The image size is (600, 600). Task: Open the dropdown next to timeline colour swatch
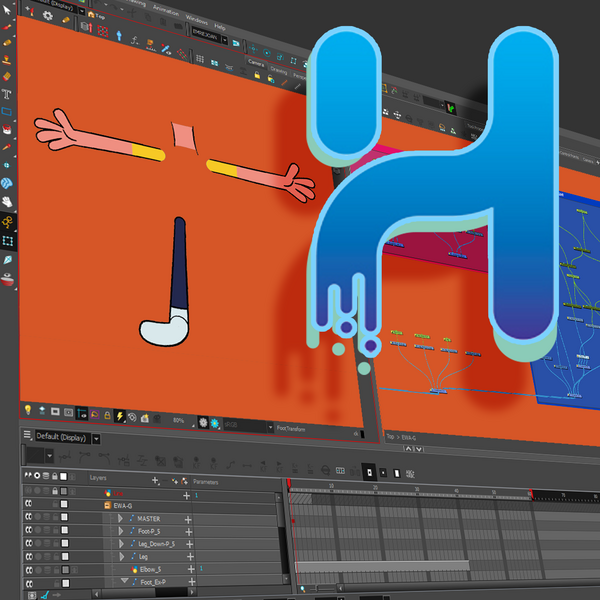click(49, 456)
